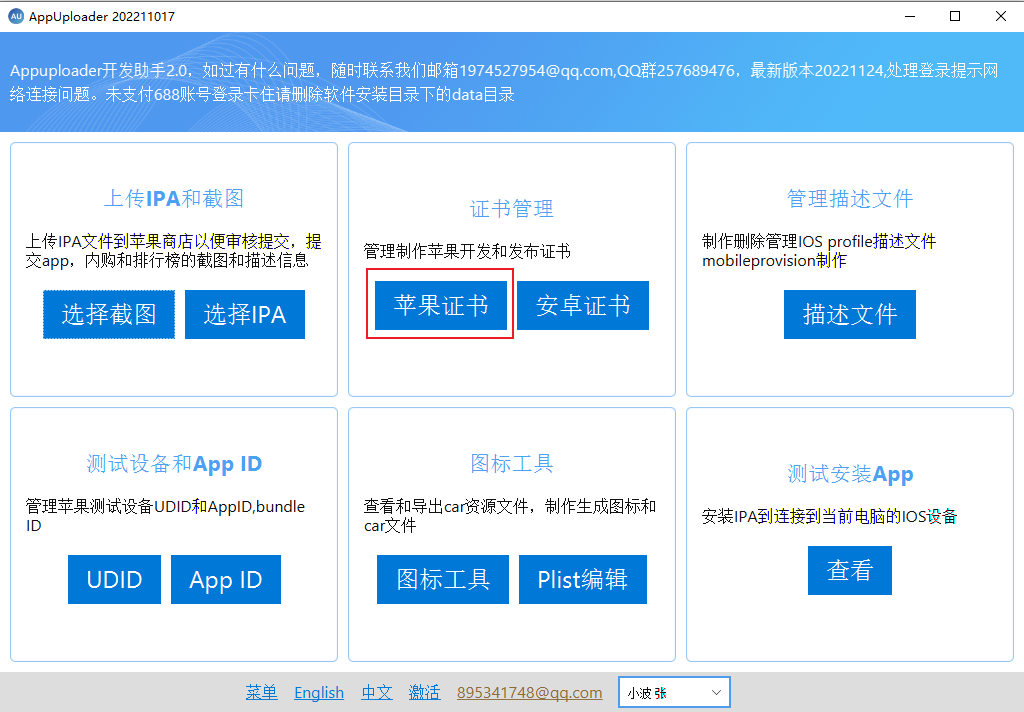Expand the account selector arrow
This screenshot has width=1024, height=712.
click(x=714, y=691)
